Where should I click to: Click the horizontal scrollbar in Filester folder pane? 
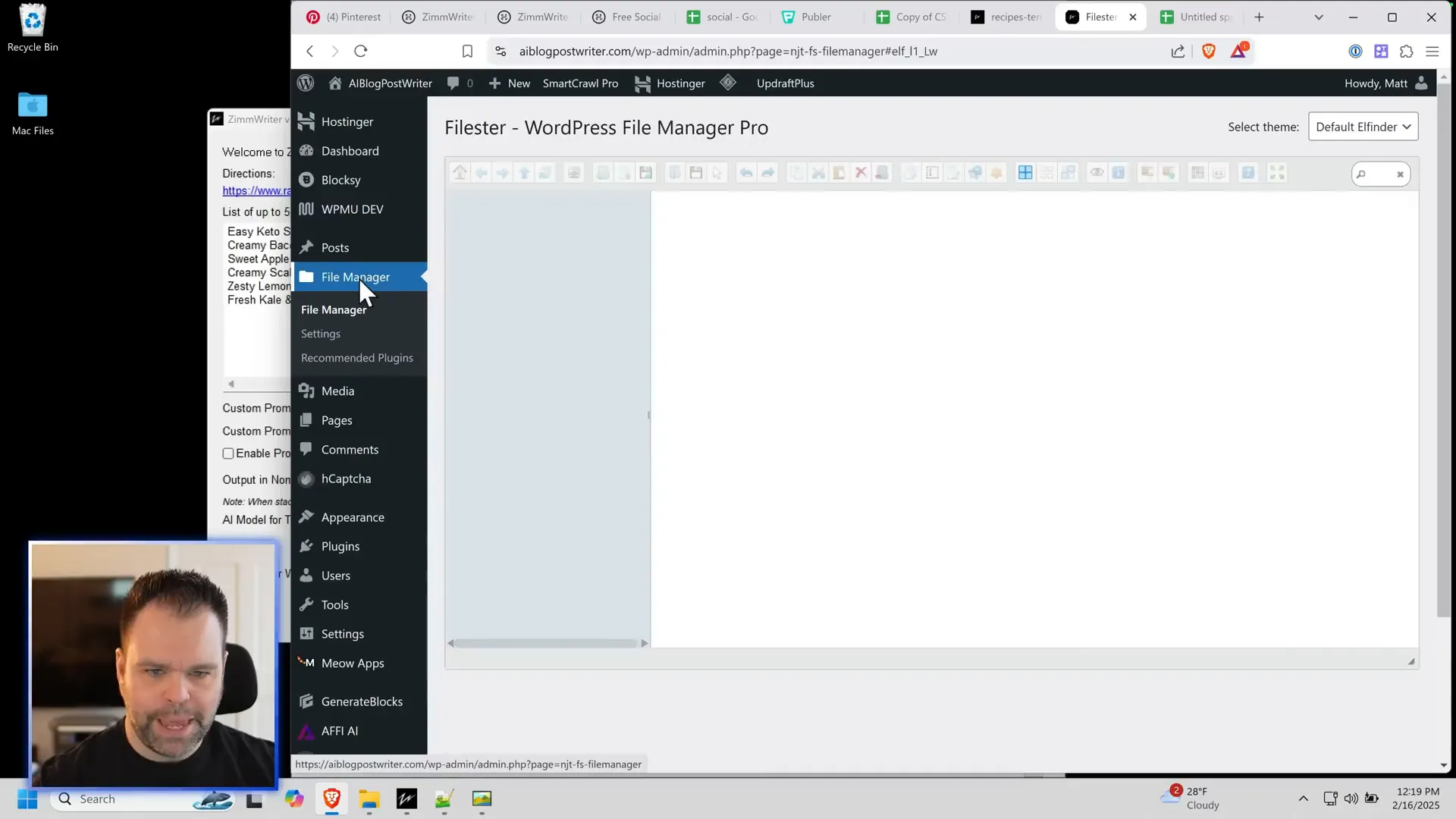pyautogui.click(x=548, y=643)
